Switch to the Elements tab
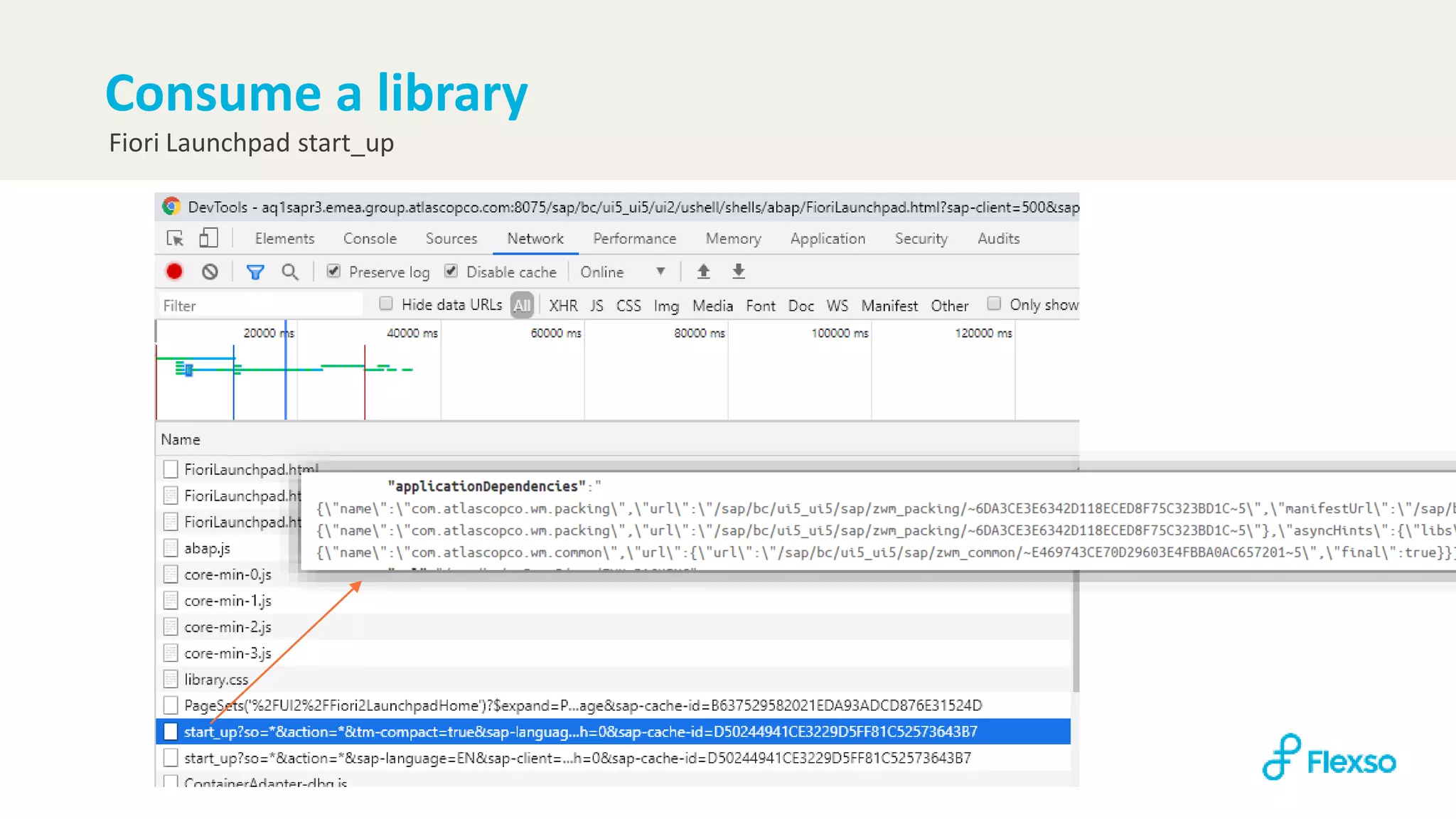Image resolution: width=1456 pixels, height=819 pixels. (284, 238)
